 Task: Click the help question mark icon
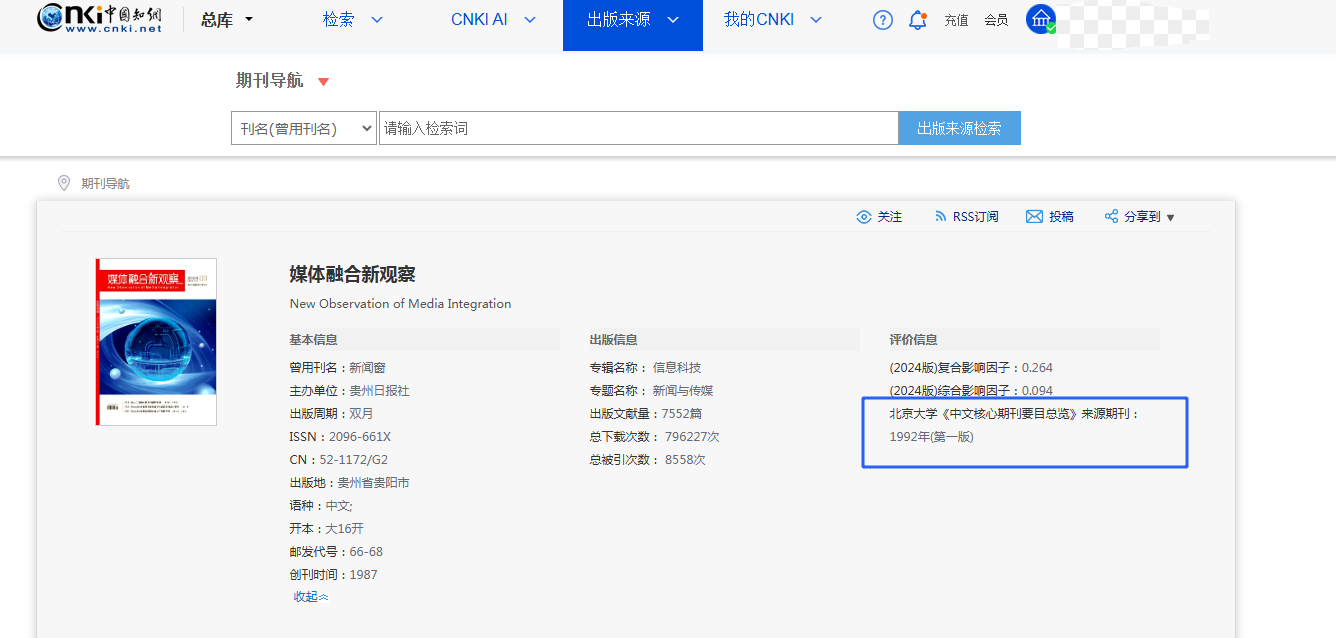click(882, 20)
